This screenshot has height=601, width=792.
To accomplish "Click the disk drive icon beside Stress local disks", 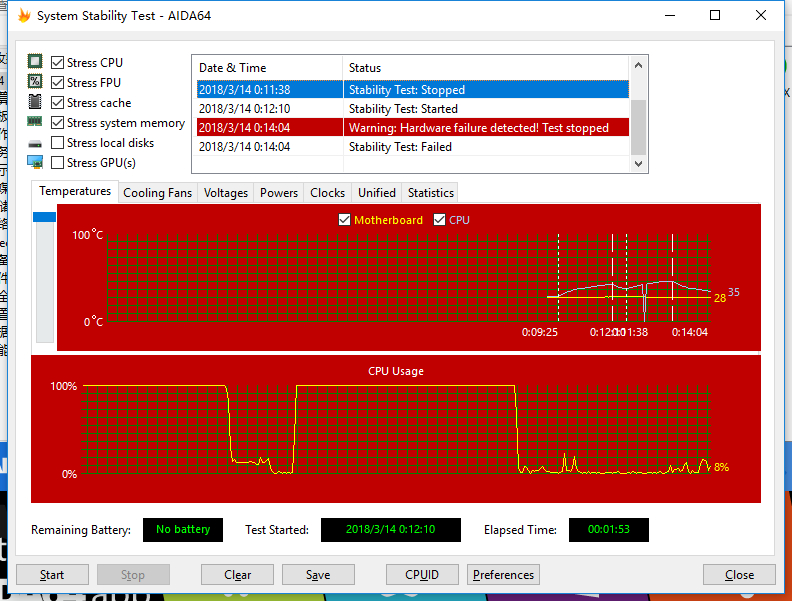I will click(x=35, y=144).
